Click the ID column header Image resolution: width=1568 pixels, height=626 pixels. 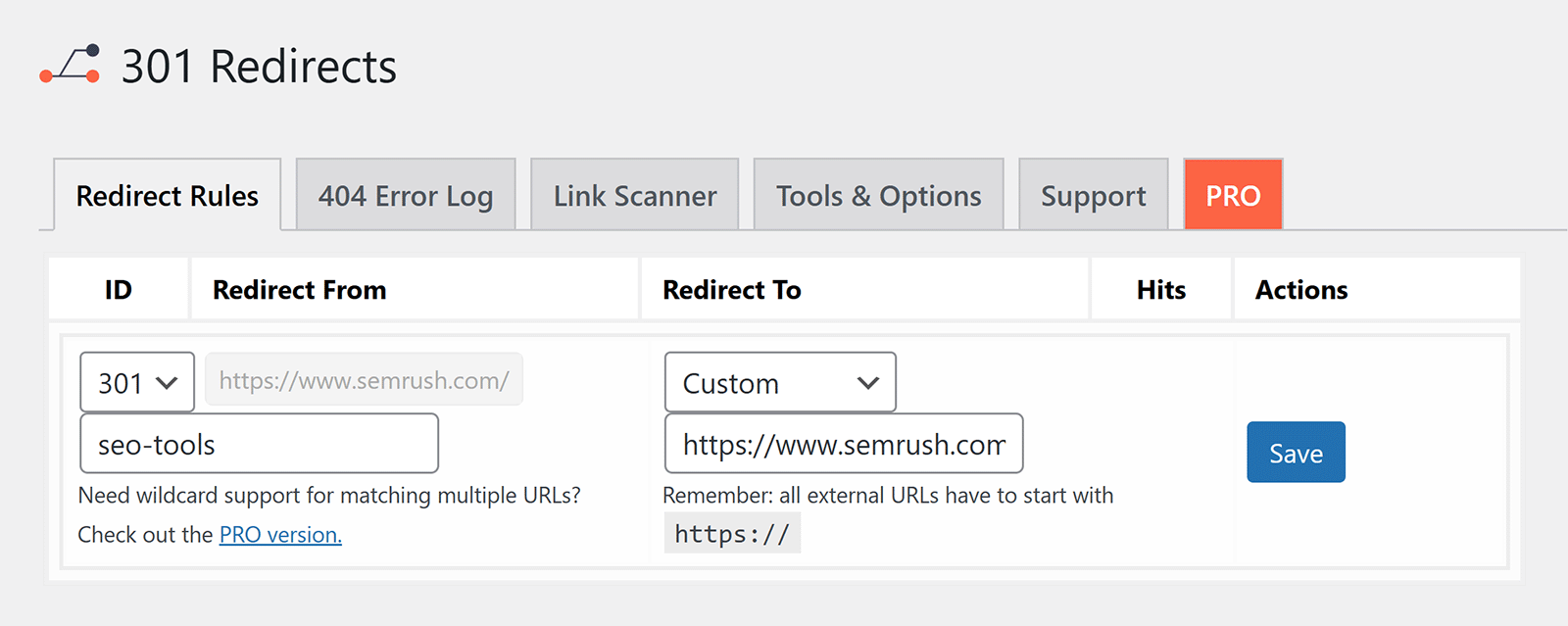(118, 289)
